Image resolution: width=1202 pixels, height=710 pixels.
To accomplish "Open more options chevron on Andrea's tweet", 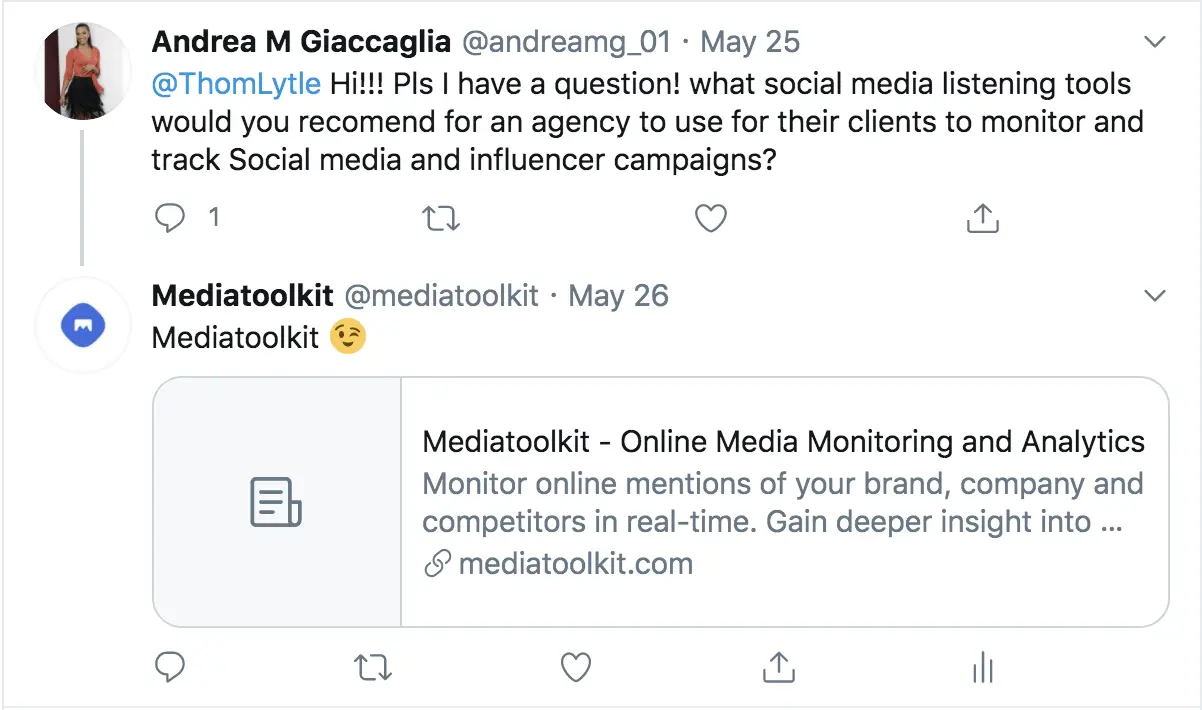I will (x=1155, y=42).
